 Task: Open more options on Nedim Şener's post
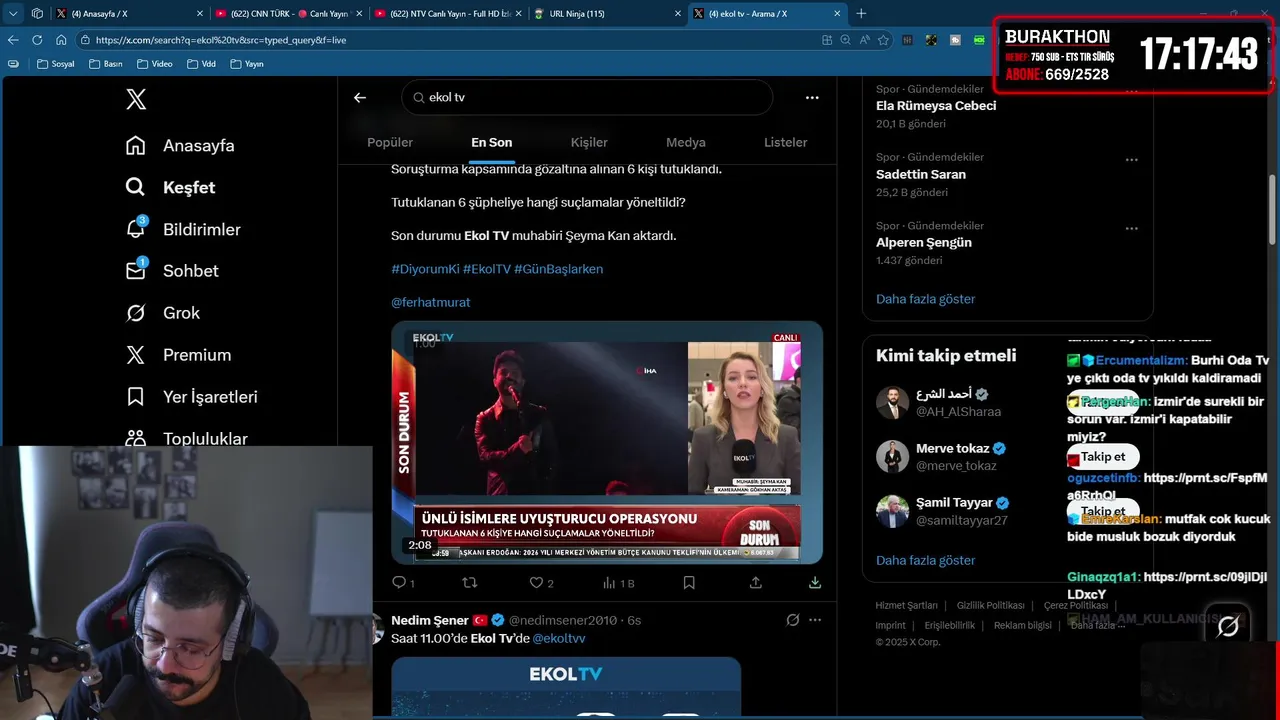pos(816,620)
